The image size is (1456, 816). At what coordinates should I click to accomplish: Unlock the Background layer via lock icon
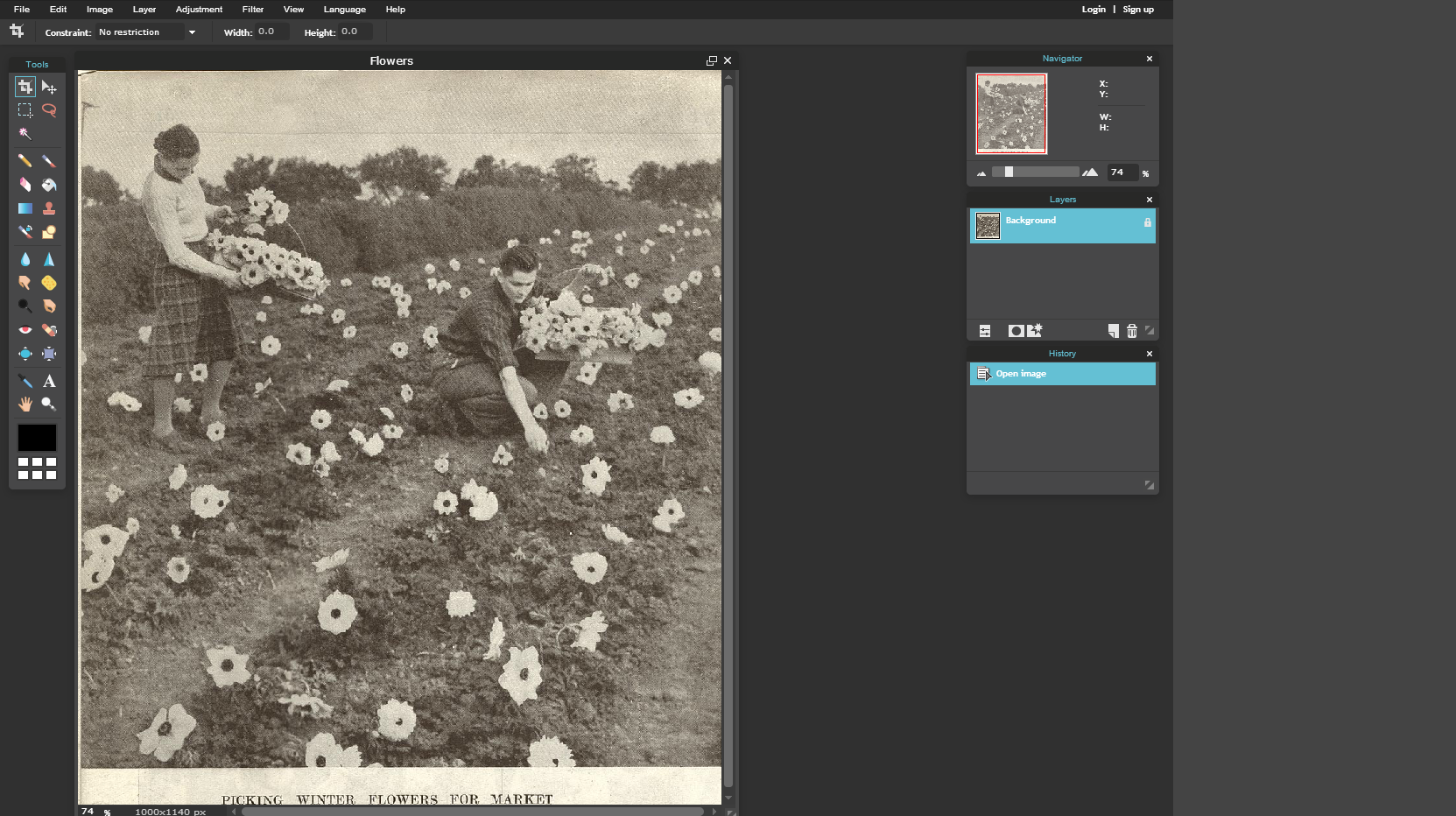(x=1147, y=222)
